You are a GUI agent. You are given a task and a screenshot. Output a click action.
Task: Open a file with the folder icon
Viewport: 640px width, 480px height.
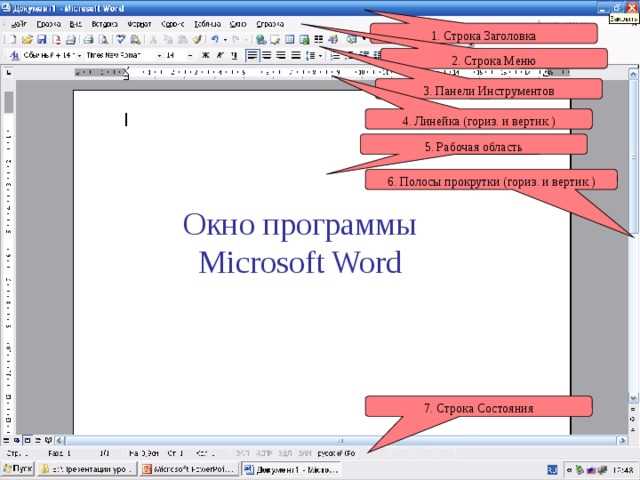point(27,40)
